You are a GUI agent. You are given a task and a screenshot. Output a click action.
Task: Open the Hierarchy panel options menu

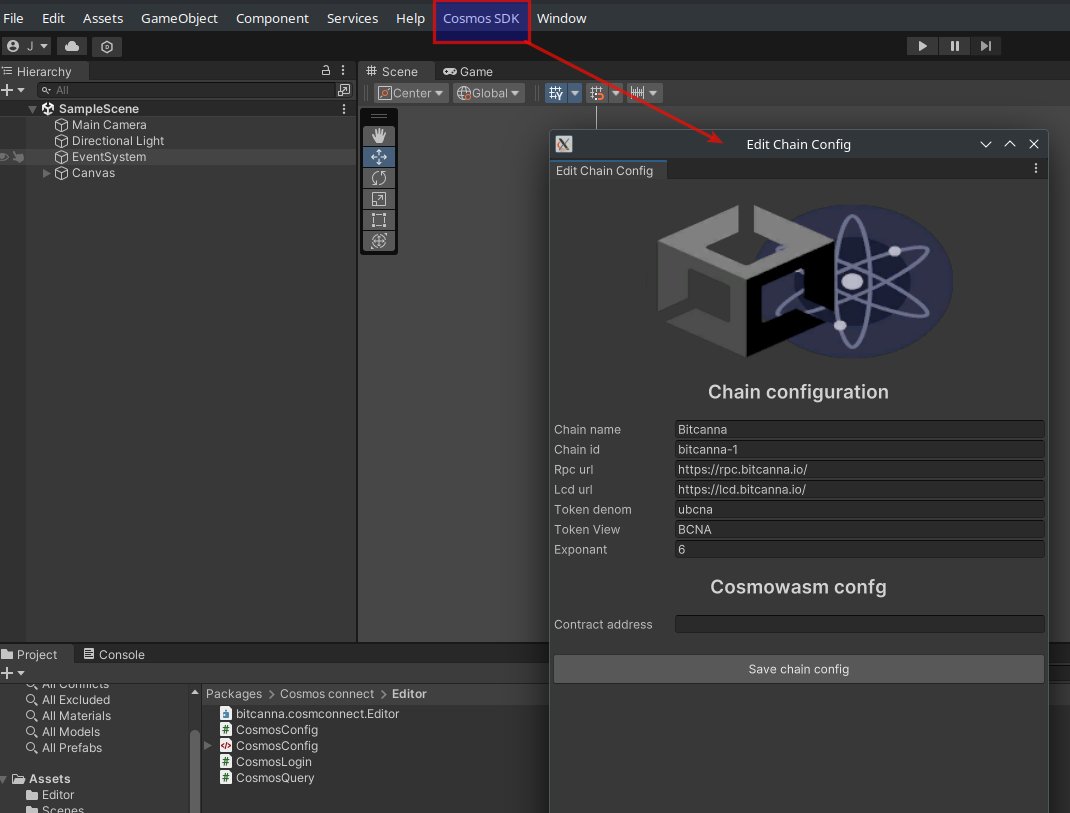(x=343, y=70)
